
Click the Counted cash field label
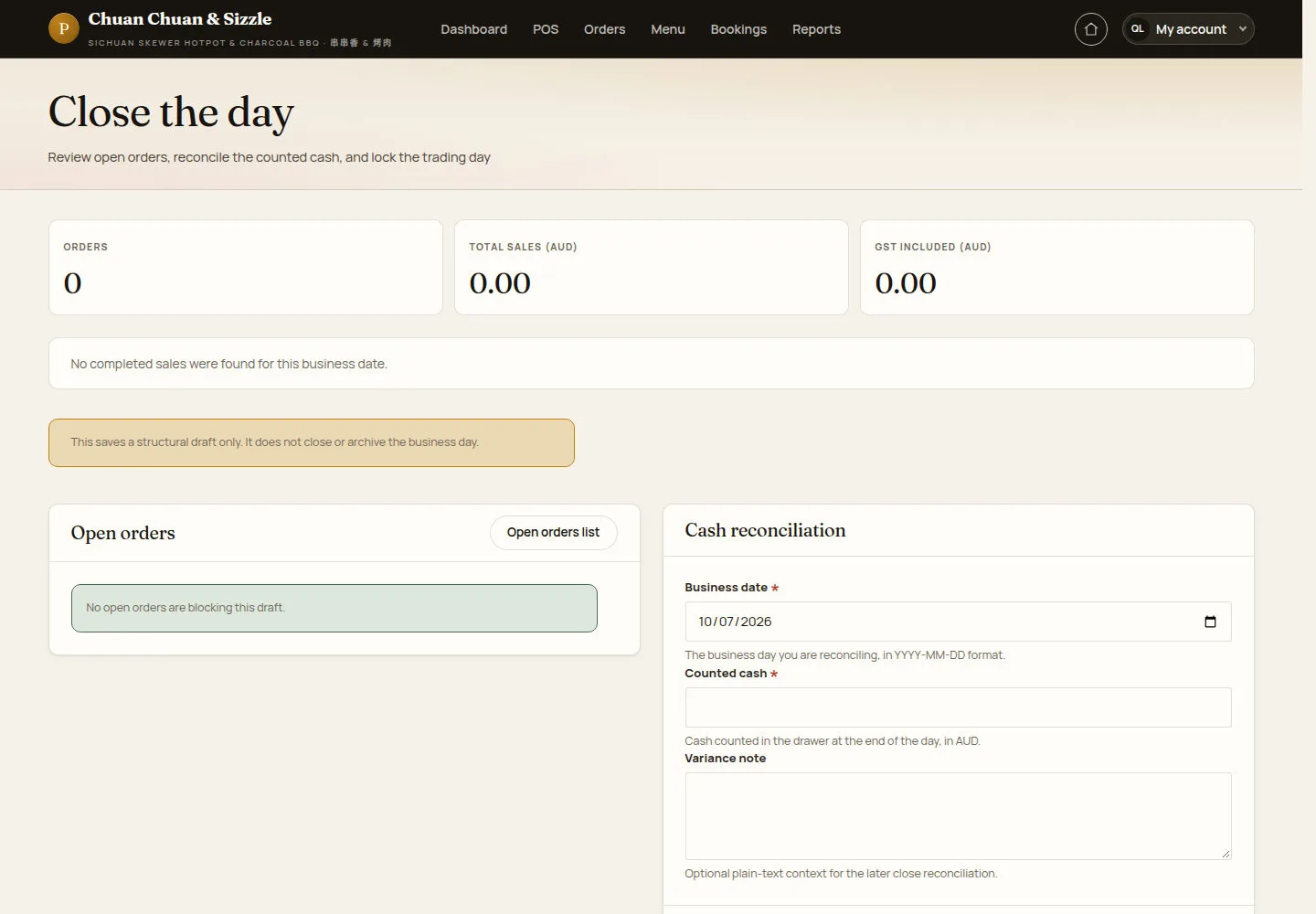click(x=726, y=674)
